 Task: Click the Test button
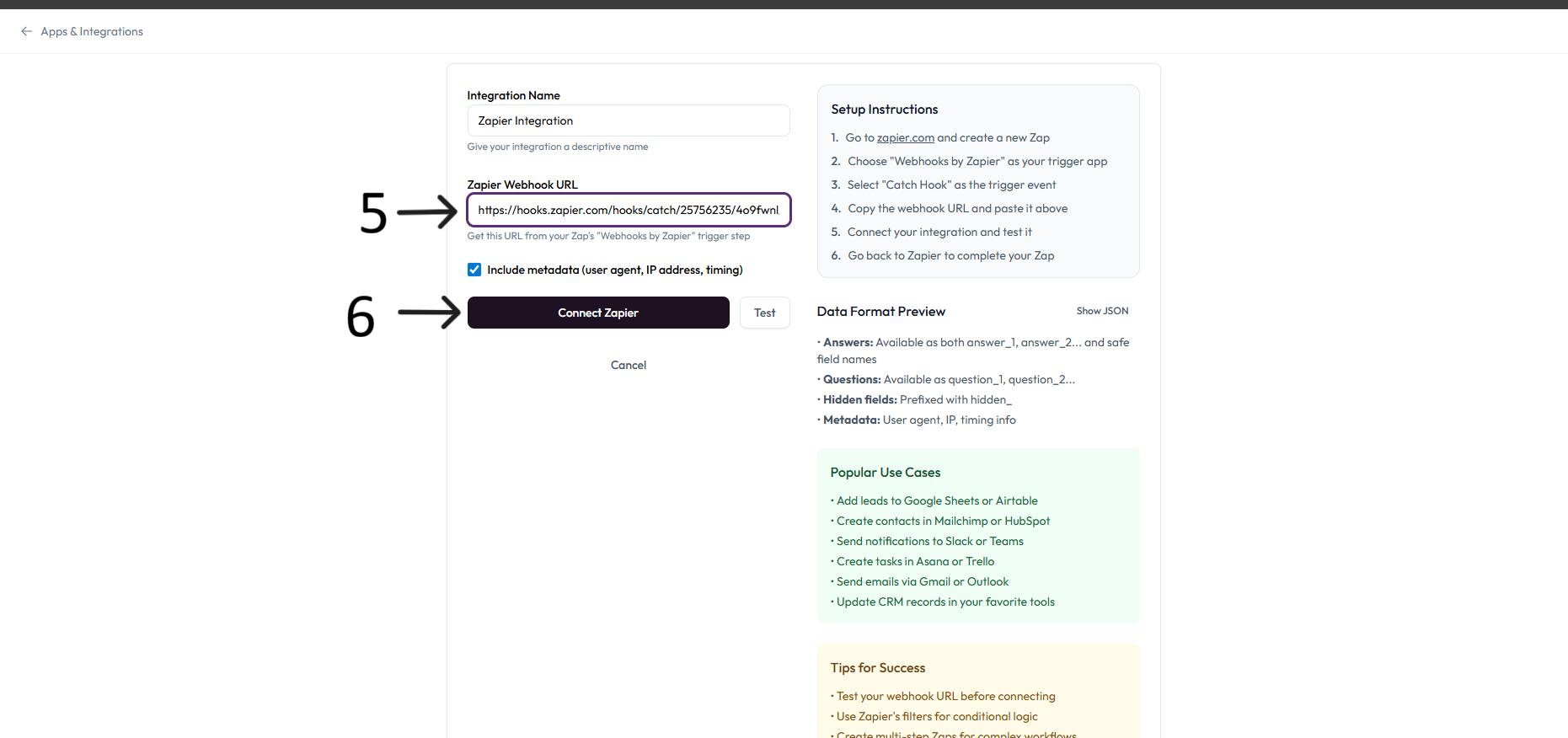pyautogui.click(x=764, y=313)
